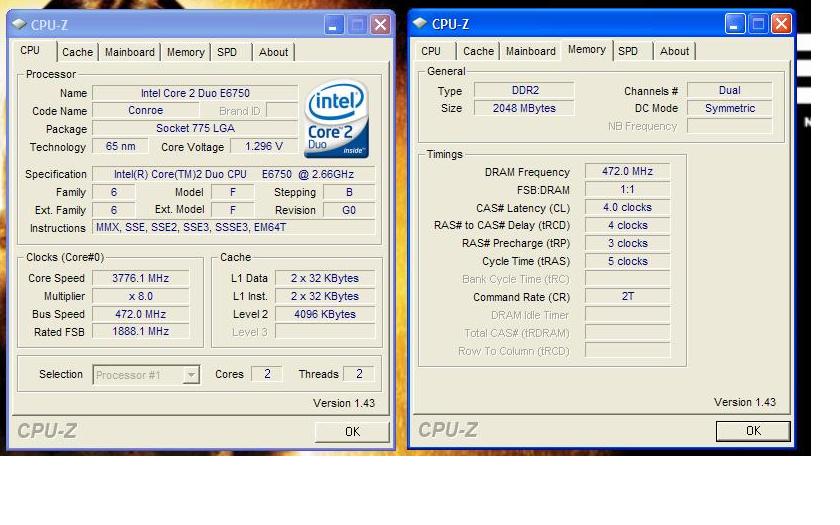The height and width of the screenshot is (525, 840).
Task: Click the DRAM Frequency value '472.0 MHz'
Action: tap(627, 171)
